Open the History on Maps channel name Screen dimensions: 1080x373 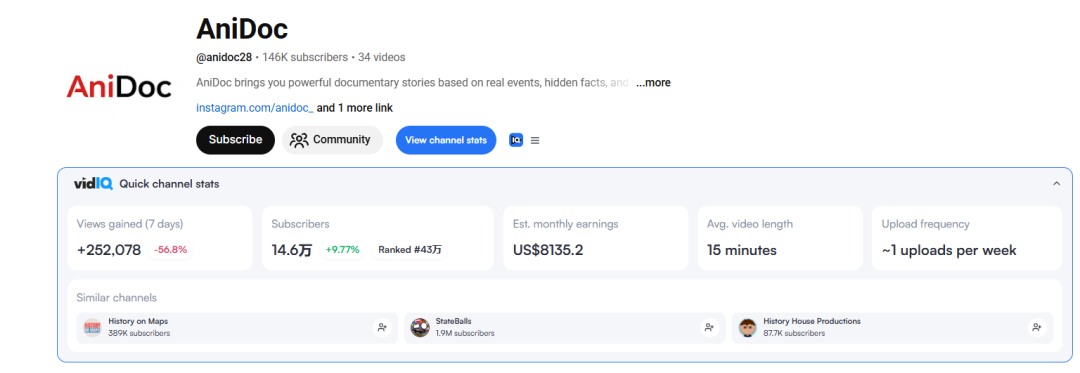coord(138,321)
